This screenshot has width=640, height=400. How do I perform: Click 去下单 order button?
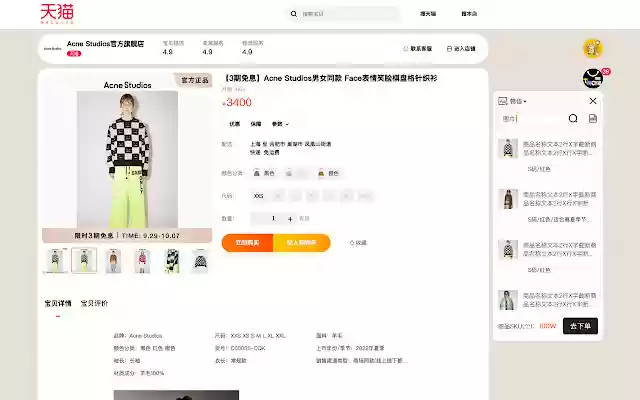[x=580, y=326]
